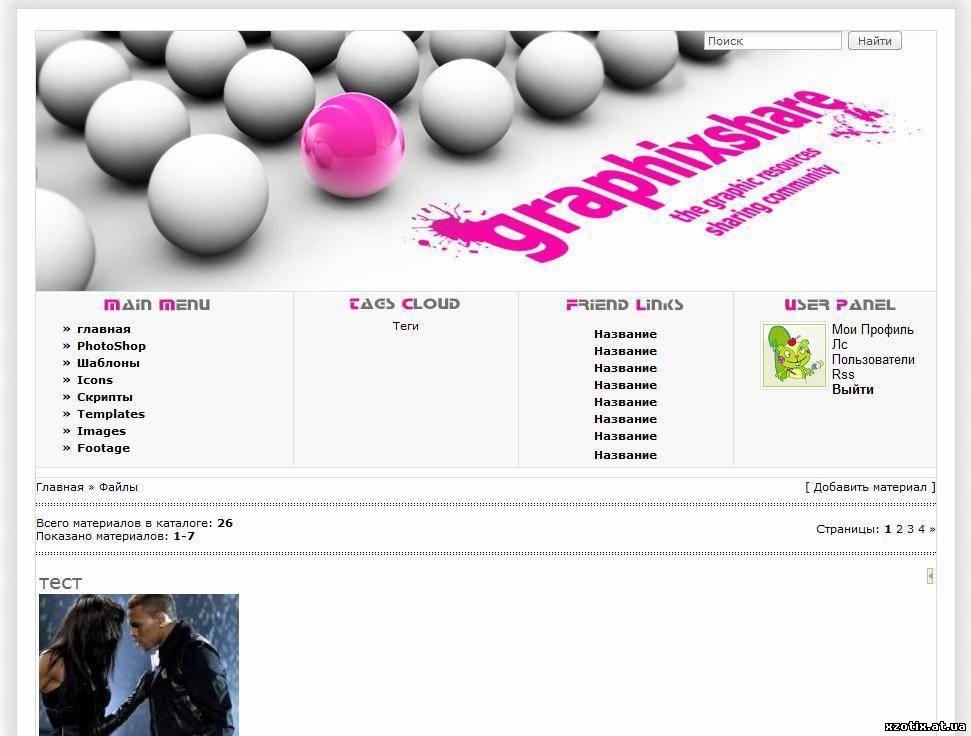Screen dimensions: 971x736
Task: Click the current page number 1
Action: [887, 529]
